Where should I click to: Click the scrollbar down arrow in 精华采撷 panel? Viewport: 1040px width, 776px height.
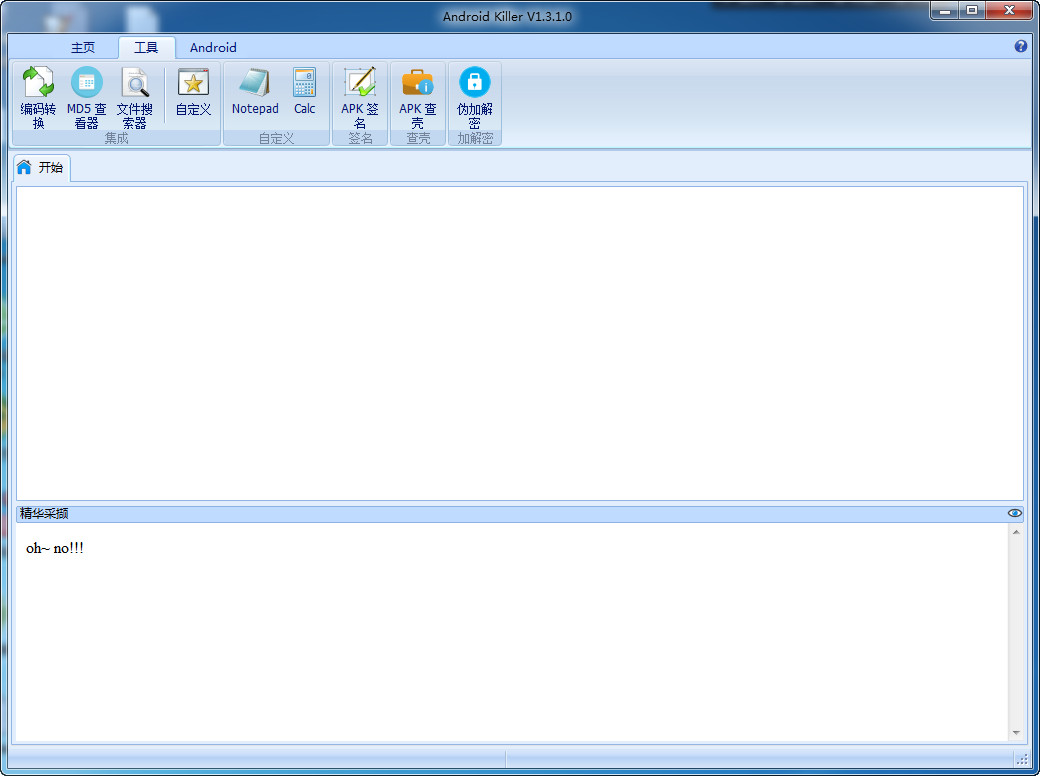pyautogui.click(x=1016, y=733)
